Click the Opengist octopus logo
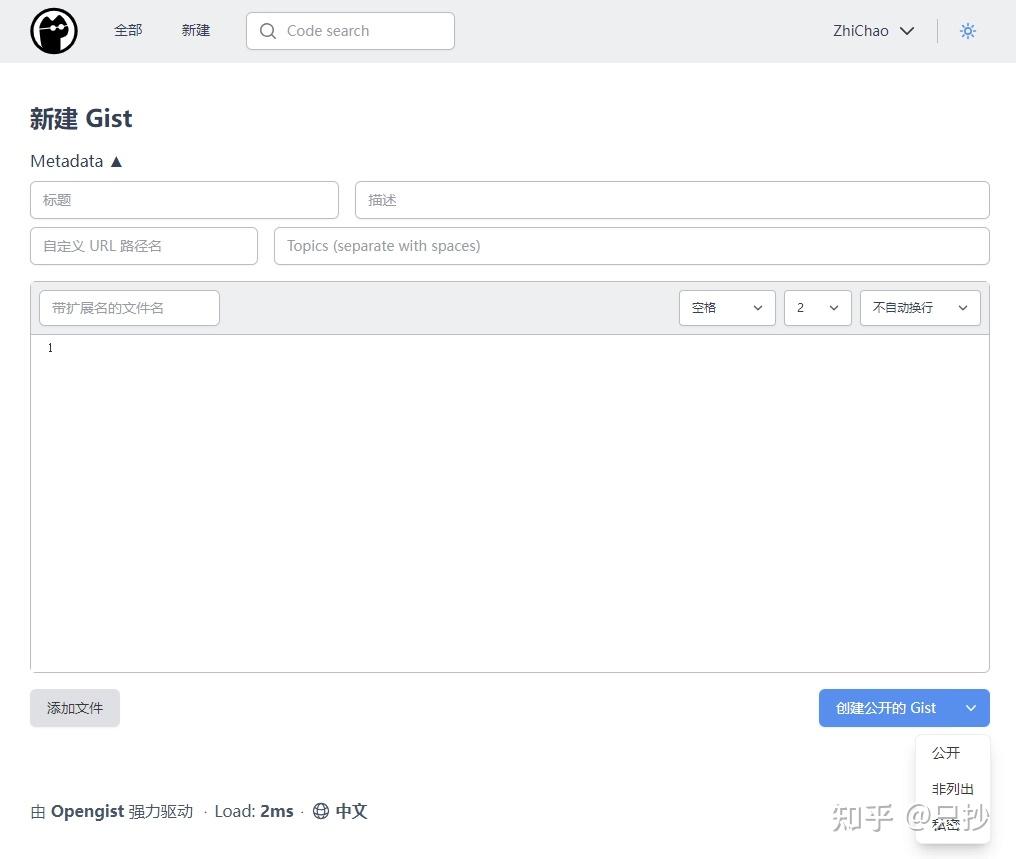This screenshot has width=1016, height=859. click(53, 31)
